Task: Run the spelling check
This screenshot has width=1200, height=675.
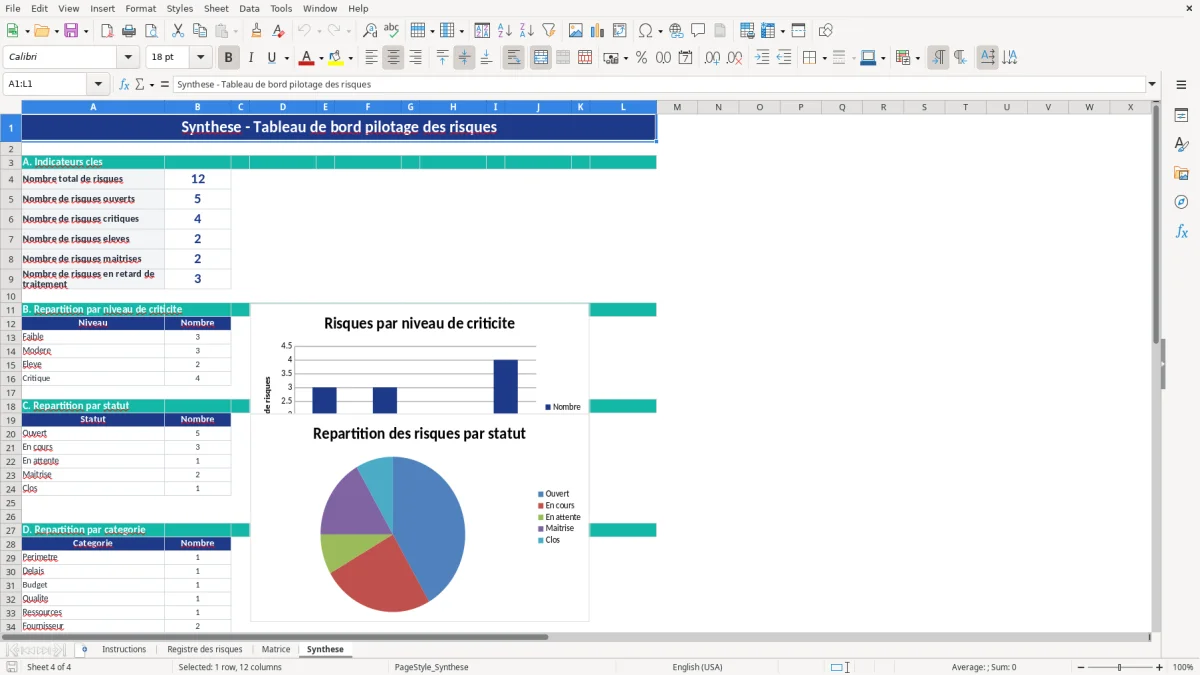Action: [392, 31]
